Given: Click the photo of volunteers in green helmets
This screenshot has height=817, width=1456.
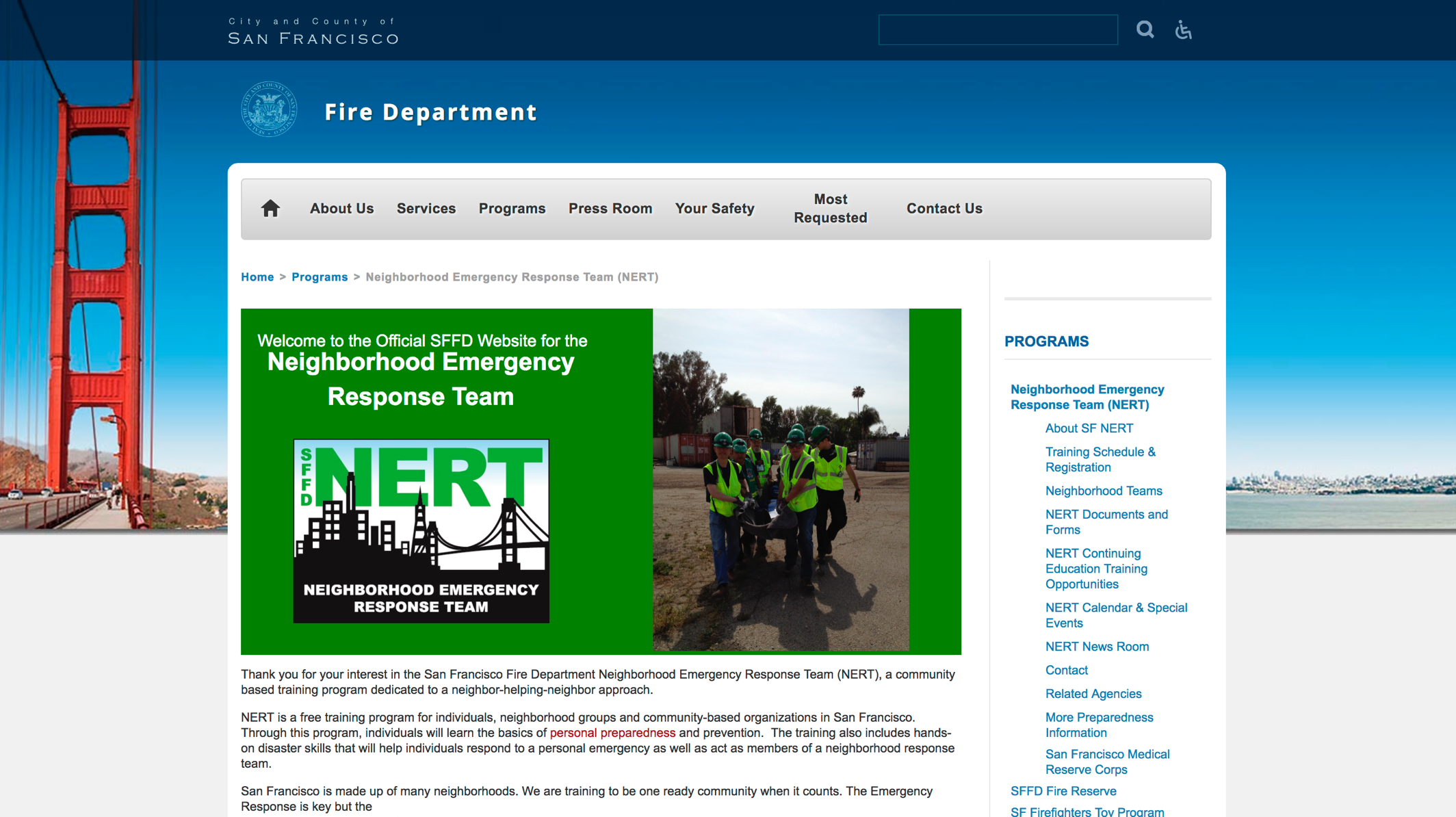Looking at the screenshot, I should point(781,480).
